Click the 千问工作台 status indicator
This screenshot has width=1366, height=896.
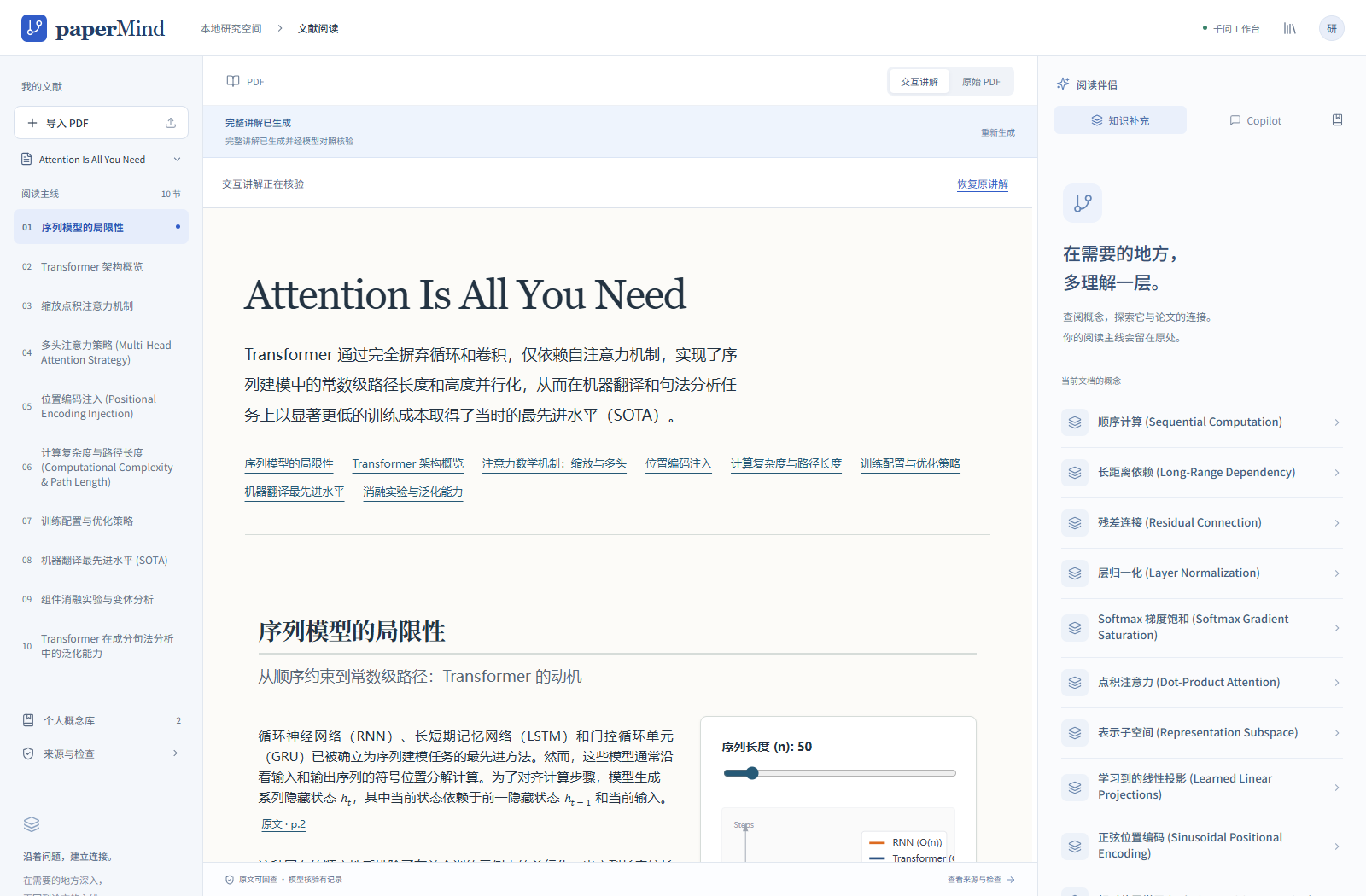point(1231,28)
